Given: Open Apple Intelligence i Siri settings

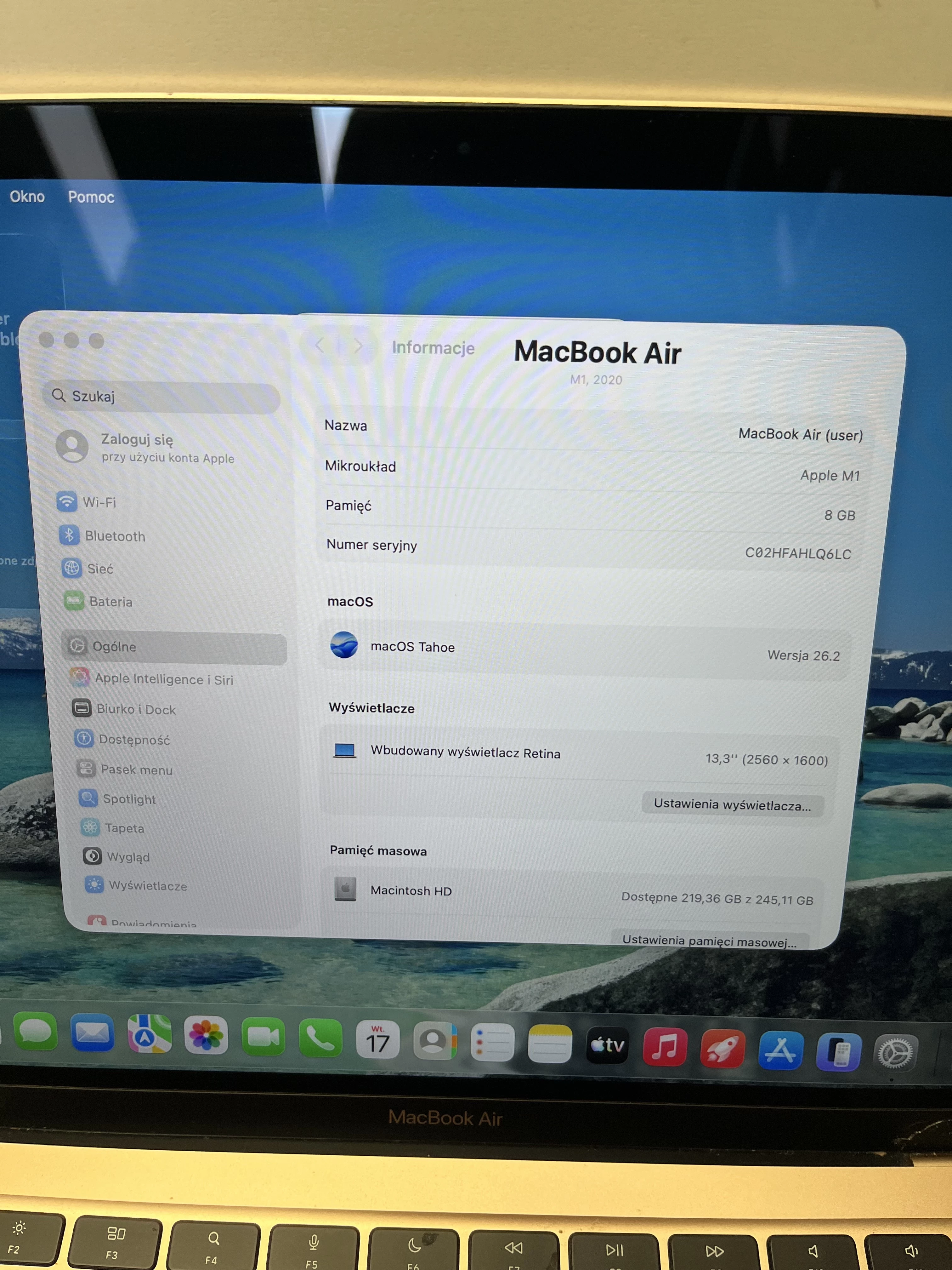Looking at the screenshot, I should pyautogui.click(x=165, y=679).
